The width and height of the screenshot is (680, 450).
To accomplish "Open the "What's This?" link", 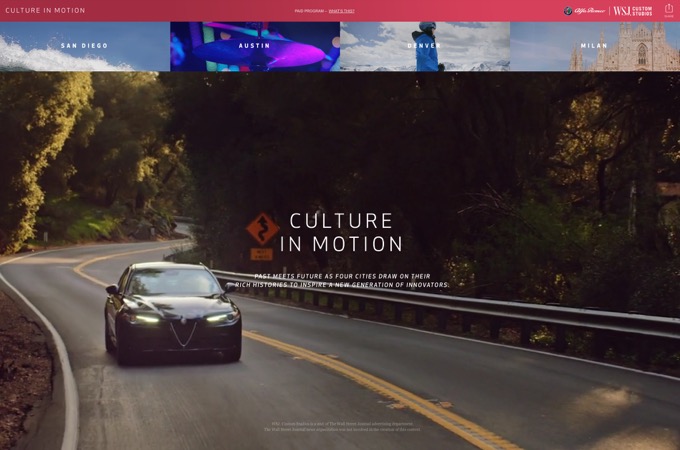I will click(341, 11).
